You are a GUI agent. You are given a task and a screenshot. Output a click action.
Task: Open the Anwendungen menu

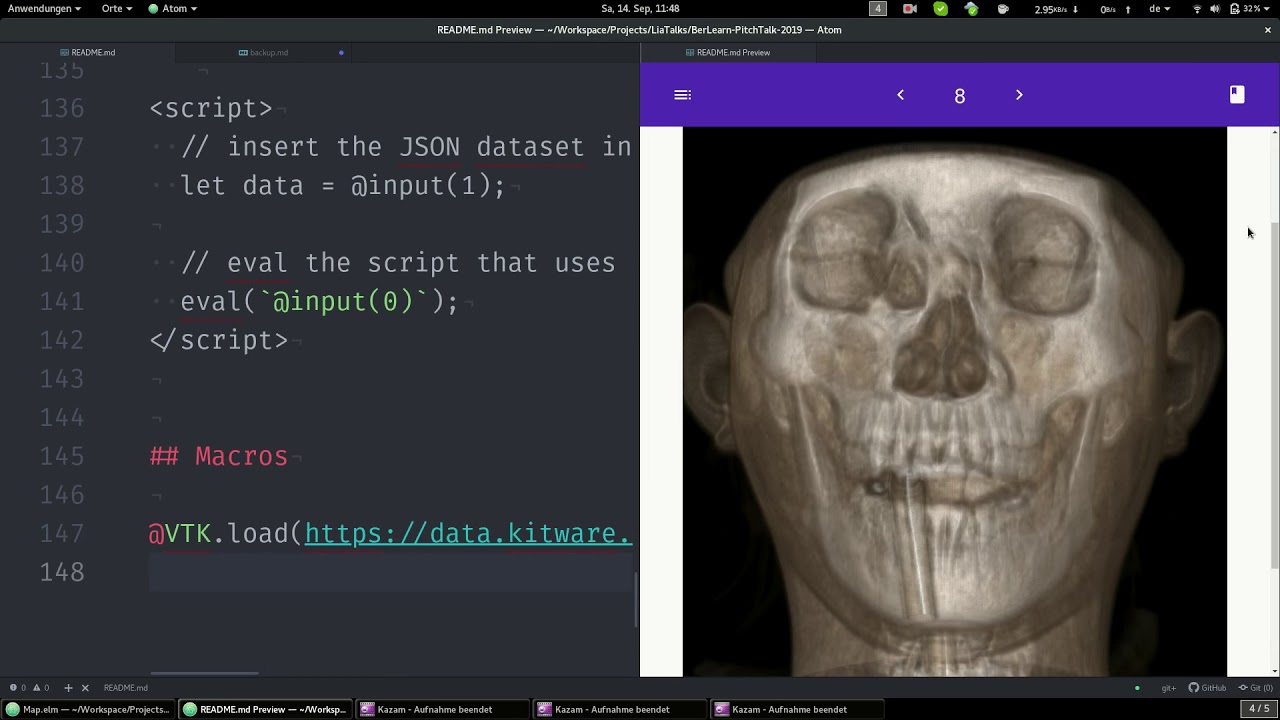45,8
